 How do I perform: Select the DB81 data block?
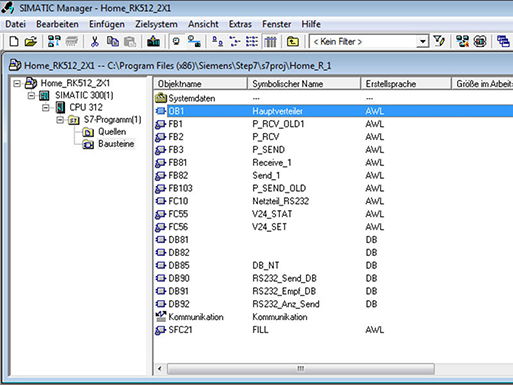coord(334,240)
